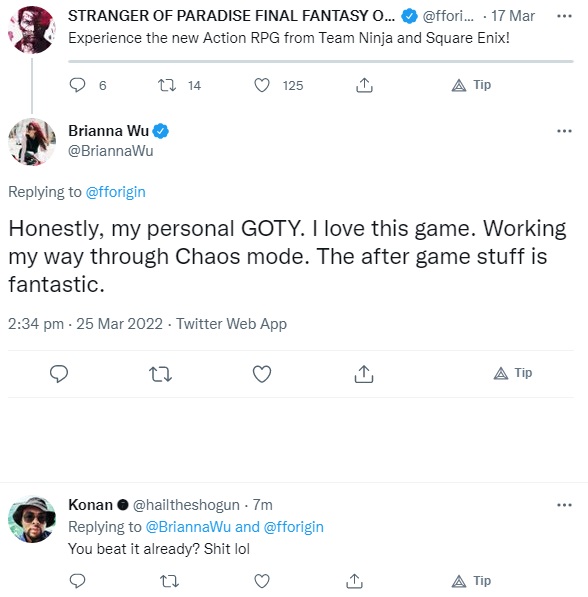Open the @BriannaWu mention in Konan's reply
The image size is (588, 597).
[x=188, y=527]
